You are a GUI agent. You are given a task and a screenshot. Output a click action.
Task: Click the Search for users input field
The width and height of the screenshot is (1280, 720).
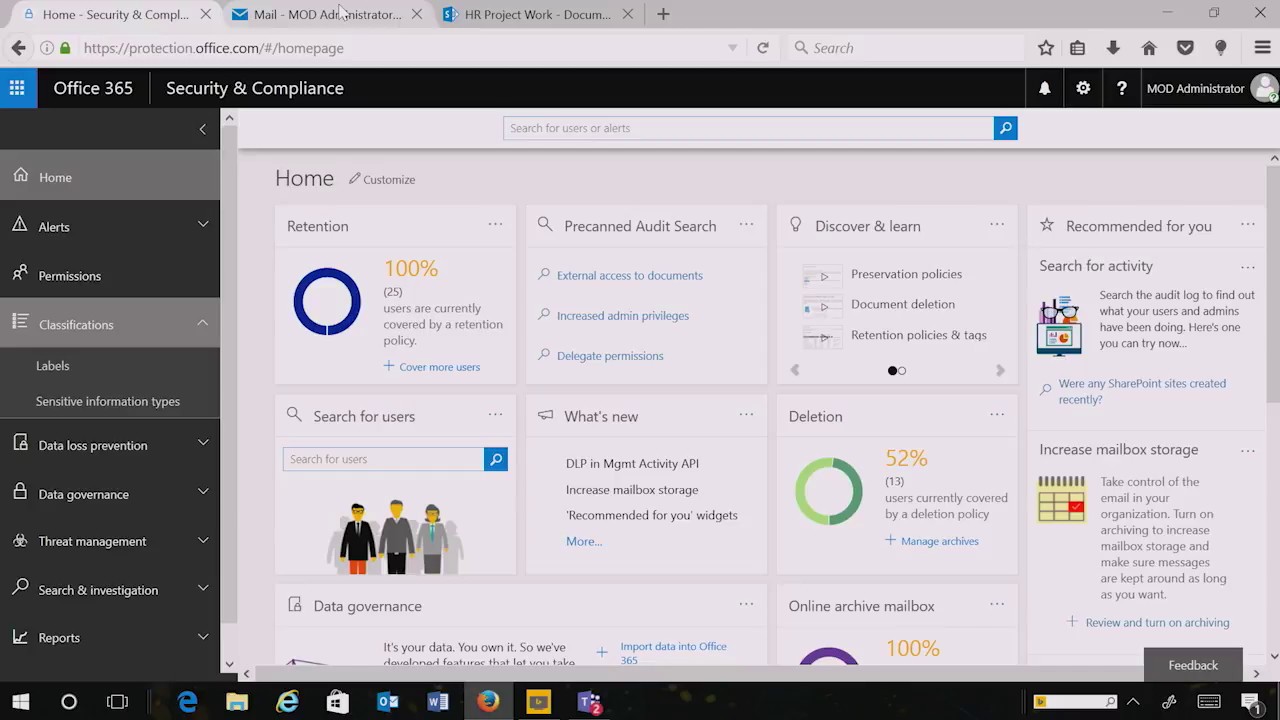pyautogui.click(x=383, y=459)
